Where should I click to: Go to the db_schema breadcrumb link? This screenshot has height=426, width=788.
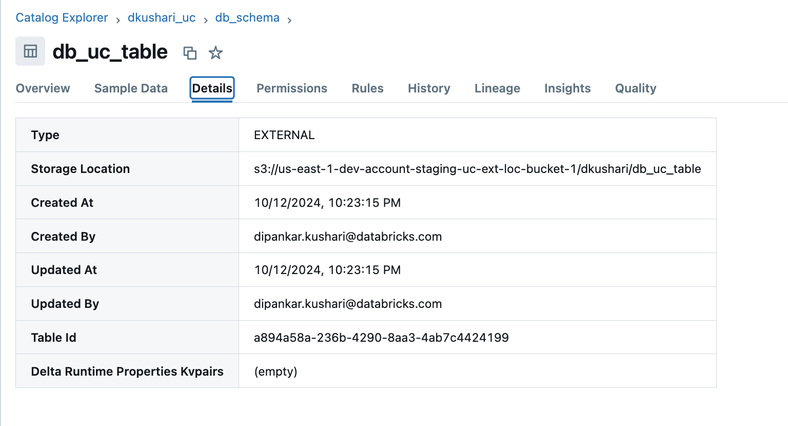248,18
